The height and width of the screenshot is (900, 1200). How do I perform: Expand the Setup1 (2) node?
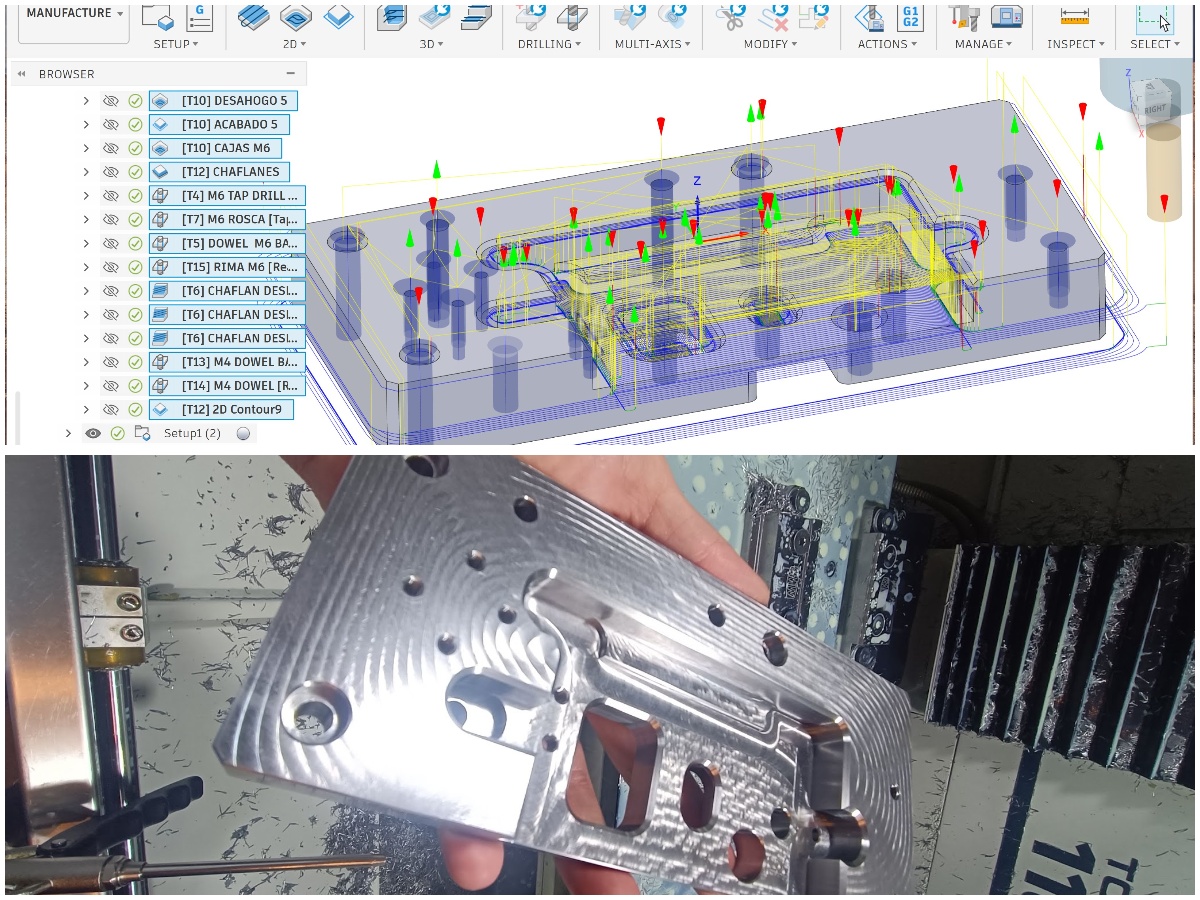(x=68, y=433)
